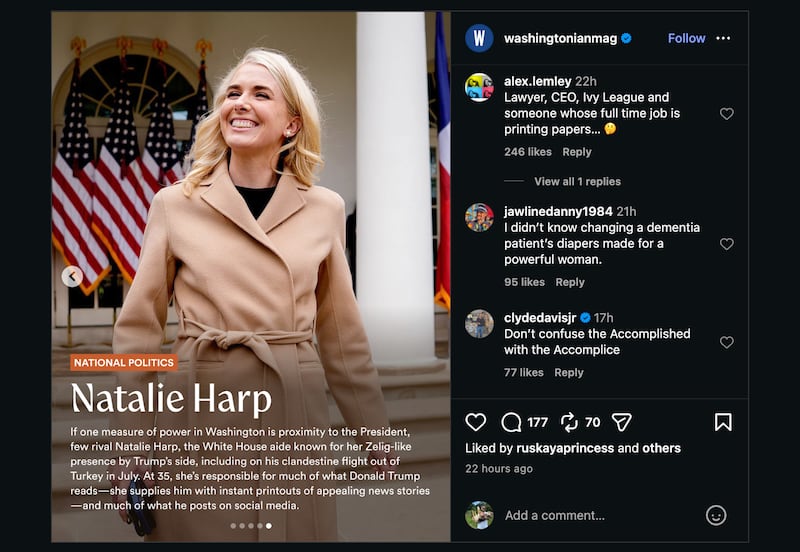Open clydedavisjr's profile picture
Viewport: 800px width, 552px height.
pyautogui.click(x=479, y=323)
